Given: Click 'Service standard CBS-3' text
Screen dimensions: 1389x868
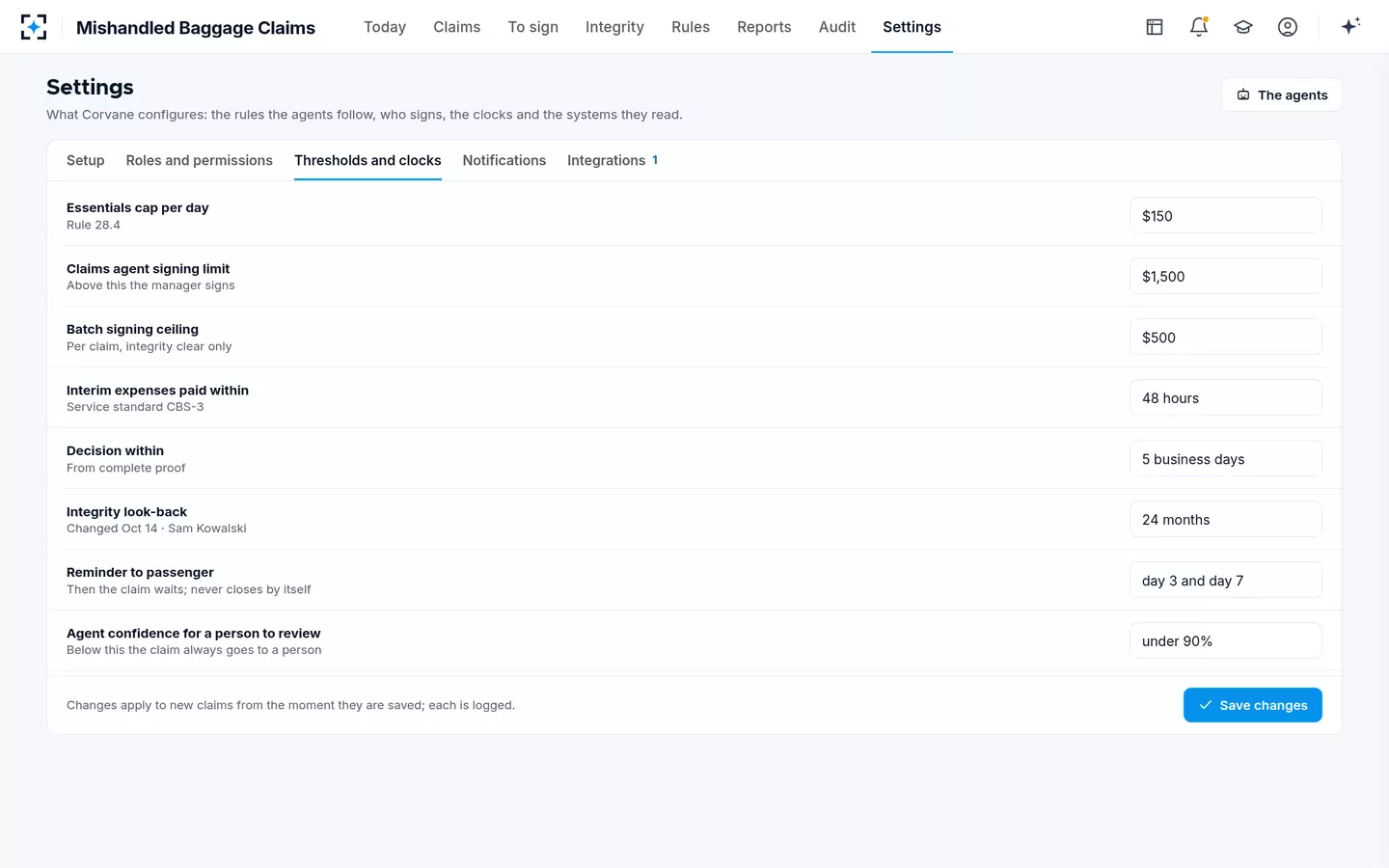Looking at the screenshot, I should [x=135, y=407].
